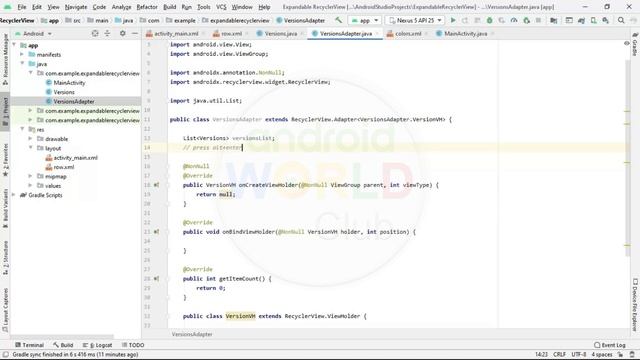Open the Event Log
The width and height of the screenshot is (640, 360).
(610, 345)
